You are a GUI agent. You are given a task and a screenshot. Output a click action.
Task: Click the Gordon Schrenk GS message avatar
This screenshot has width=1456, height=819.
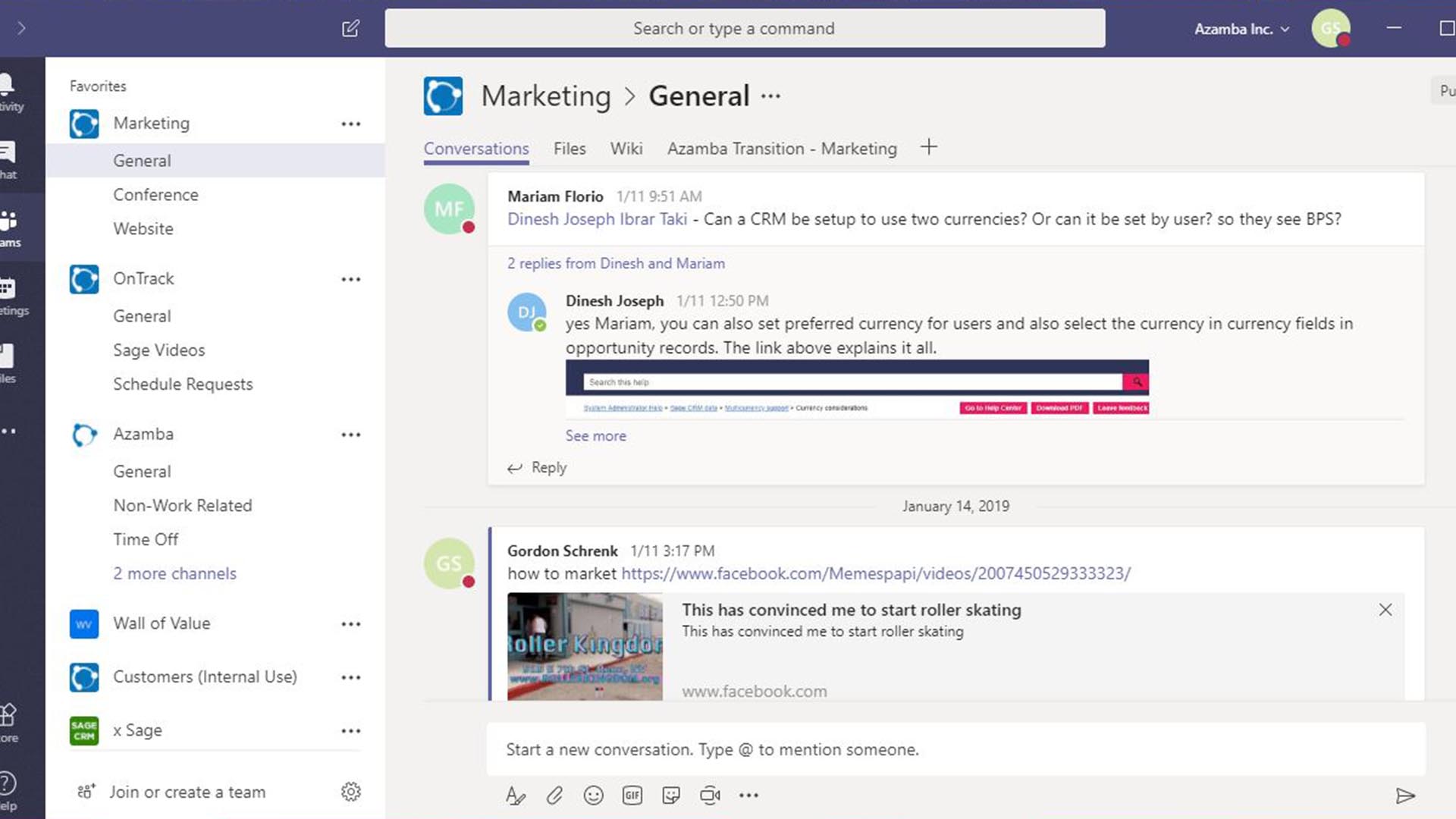(449, 563)
